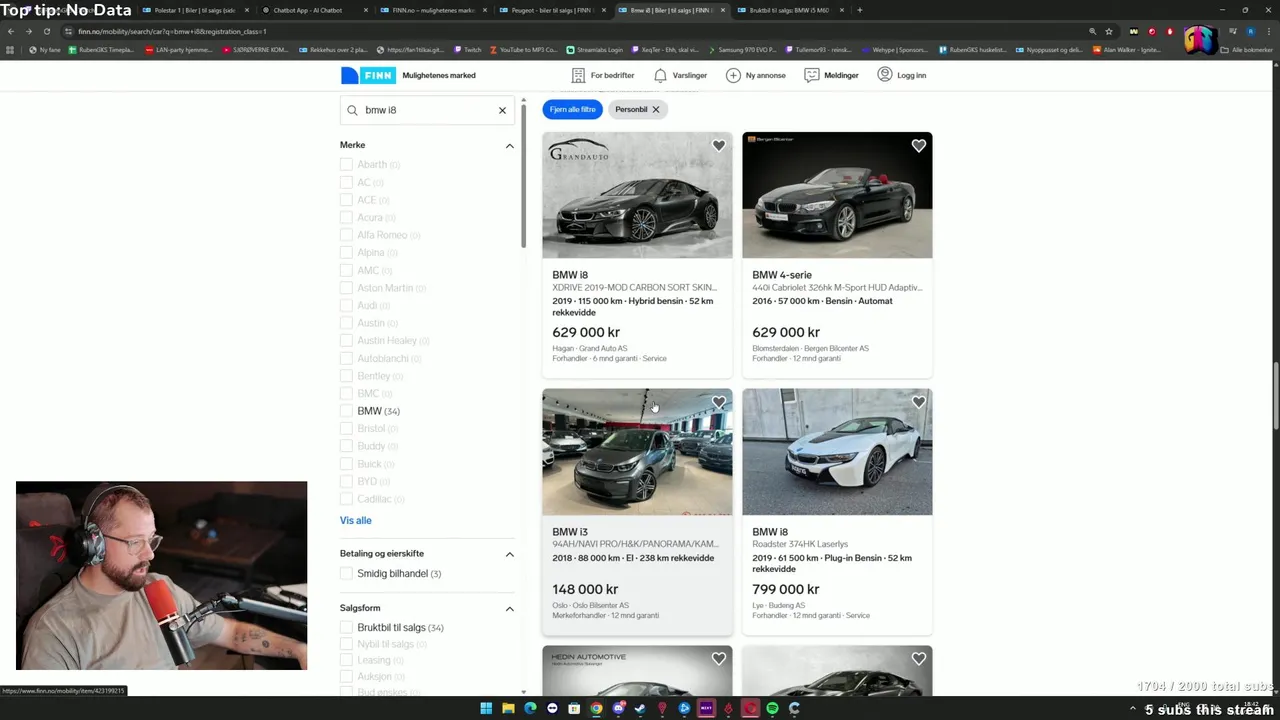
Task: Check the BYD brand checkbox
Action: 346,481
